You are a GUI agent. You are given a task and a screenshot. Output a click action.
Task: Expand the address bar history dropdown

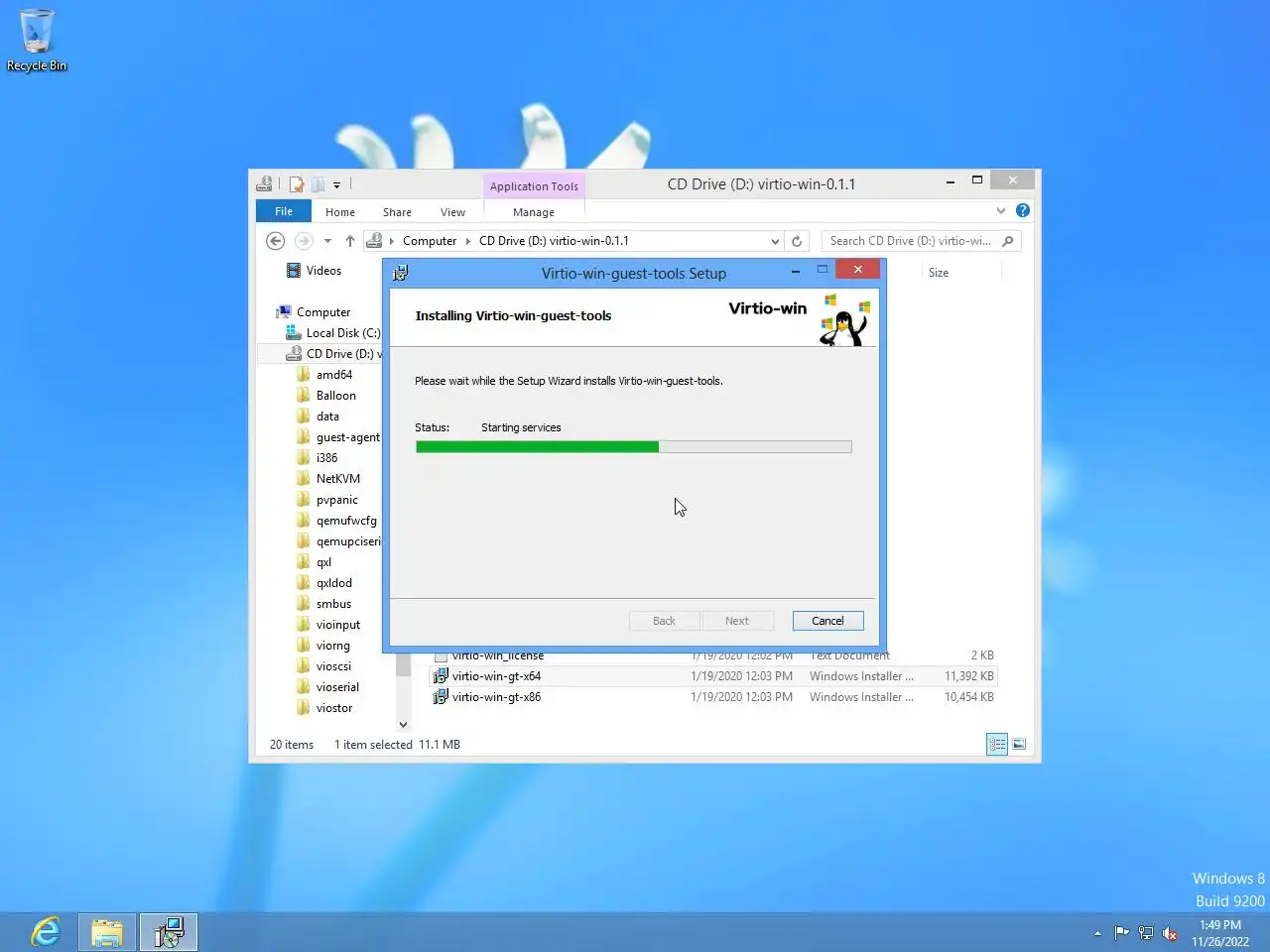[775, 241]
